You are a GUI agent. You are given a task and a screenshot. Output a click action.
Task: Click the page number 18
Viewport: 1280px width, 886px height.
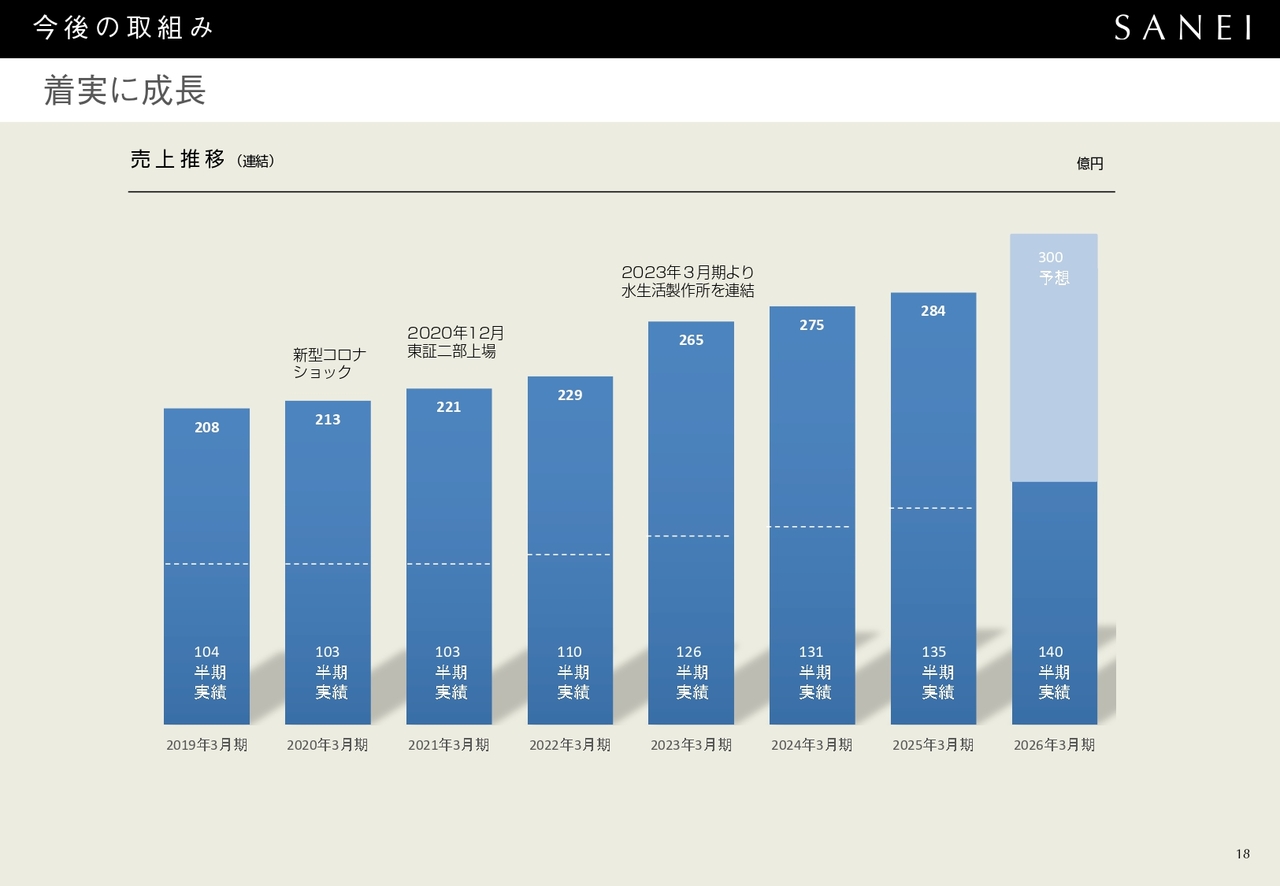point(1242,853)
